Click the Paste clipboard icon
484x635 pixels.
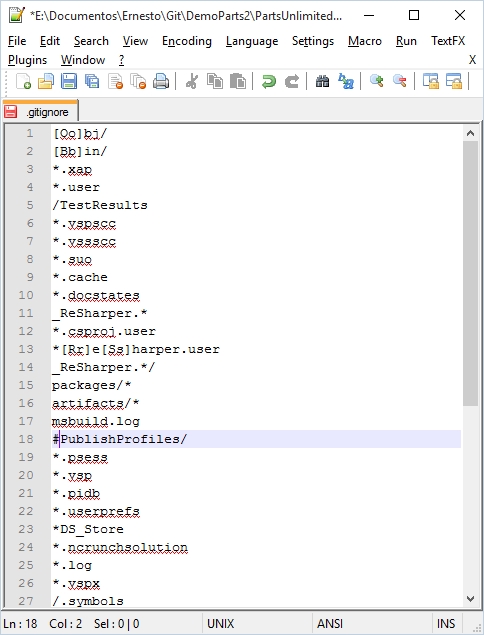tap(238, 81)
